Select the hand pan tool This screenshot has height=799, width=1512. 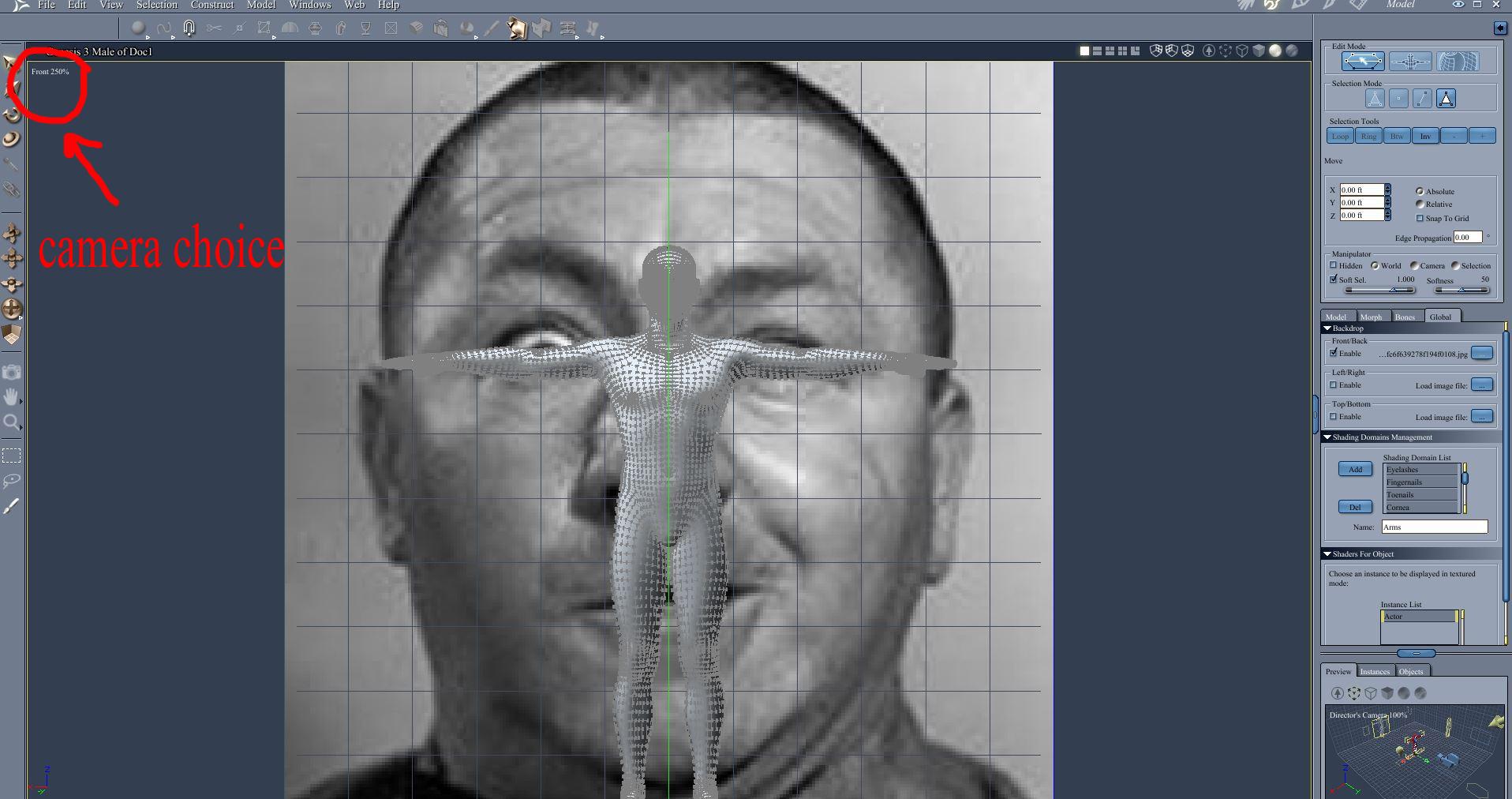coord(11,396)
